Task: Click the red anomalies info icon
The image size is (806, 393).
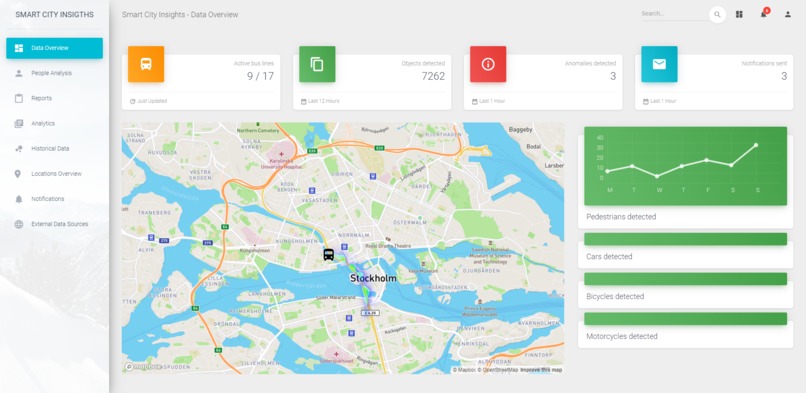Action: tap(488, 64)
